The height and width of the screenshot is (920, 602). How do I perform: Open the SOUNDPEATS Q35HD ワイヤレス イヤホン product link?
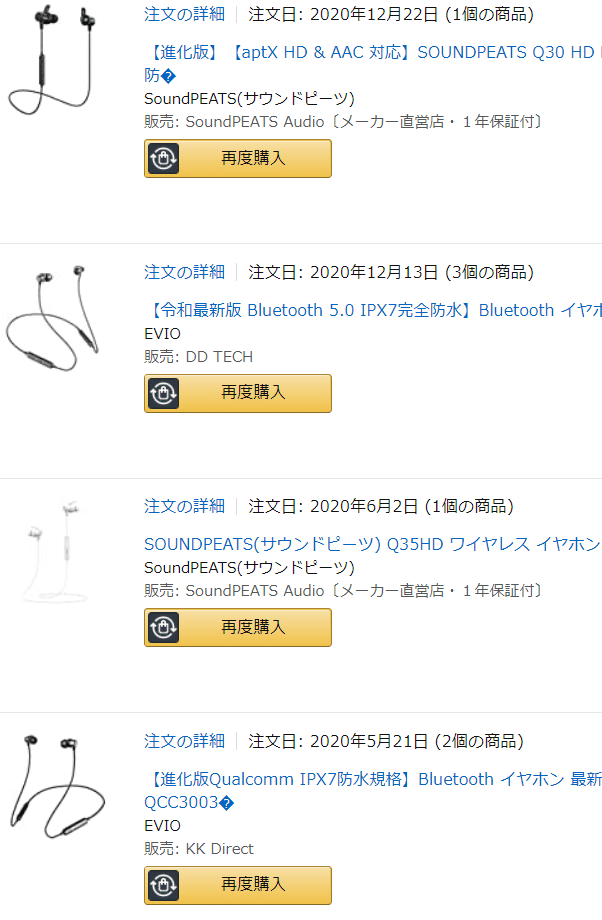371,544
